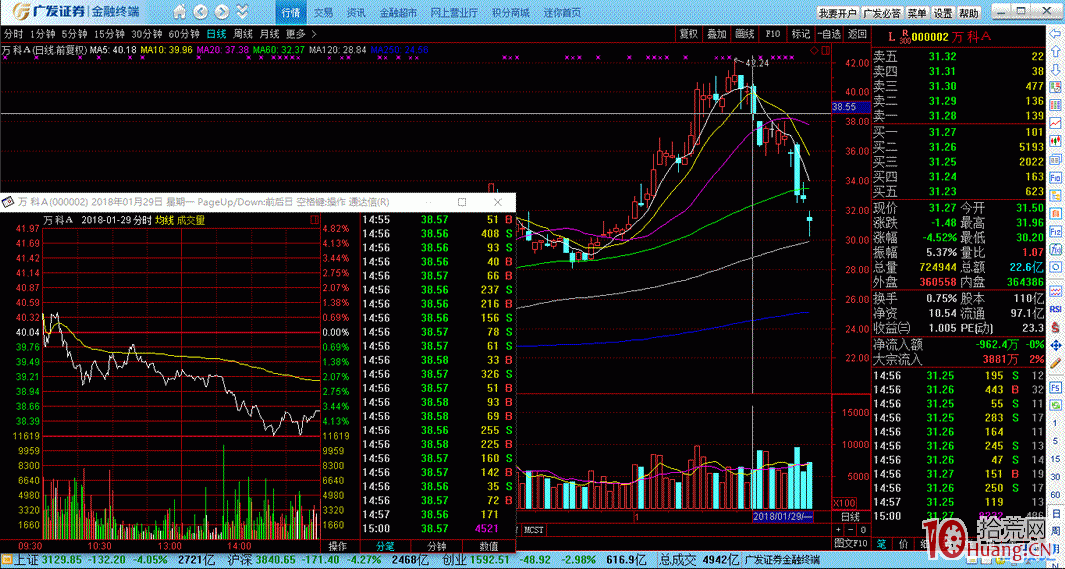Switch to the 1分钟 period
The width and height of the screenshot is (1065, 569).
tap(42, 34)
